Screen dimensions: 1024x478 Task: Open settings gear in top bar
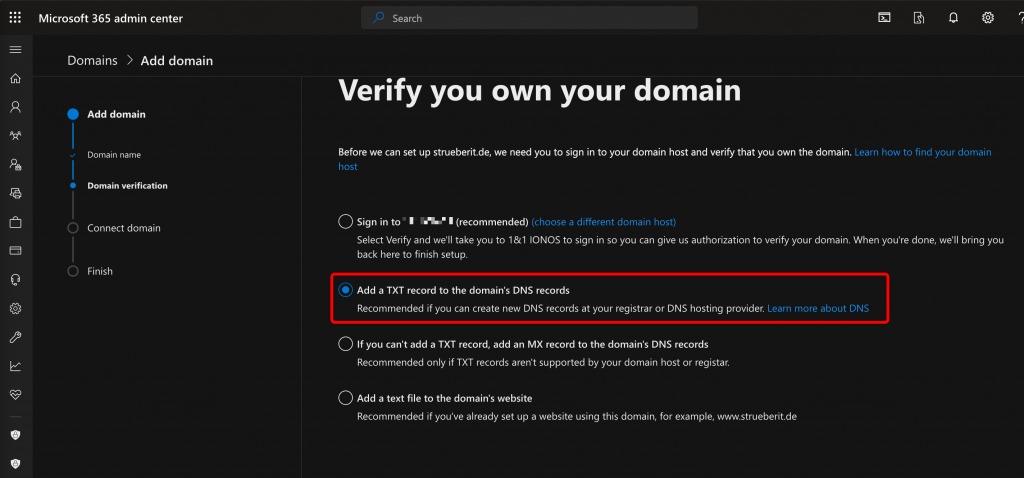point(988,18)
